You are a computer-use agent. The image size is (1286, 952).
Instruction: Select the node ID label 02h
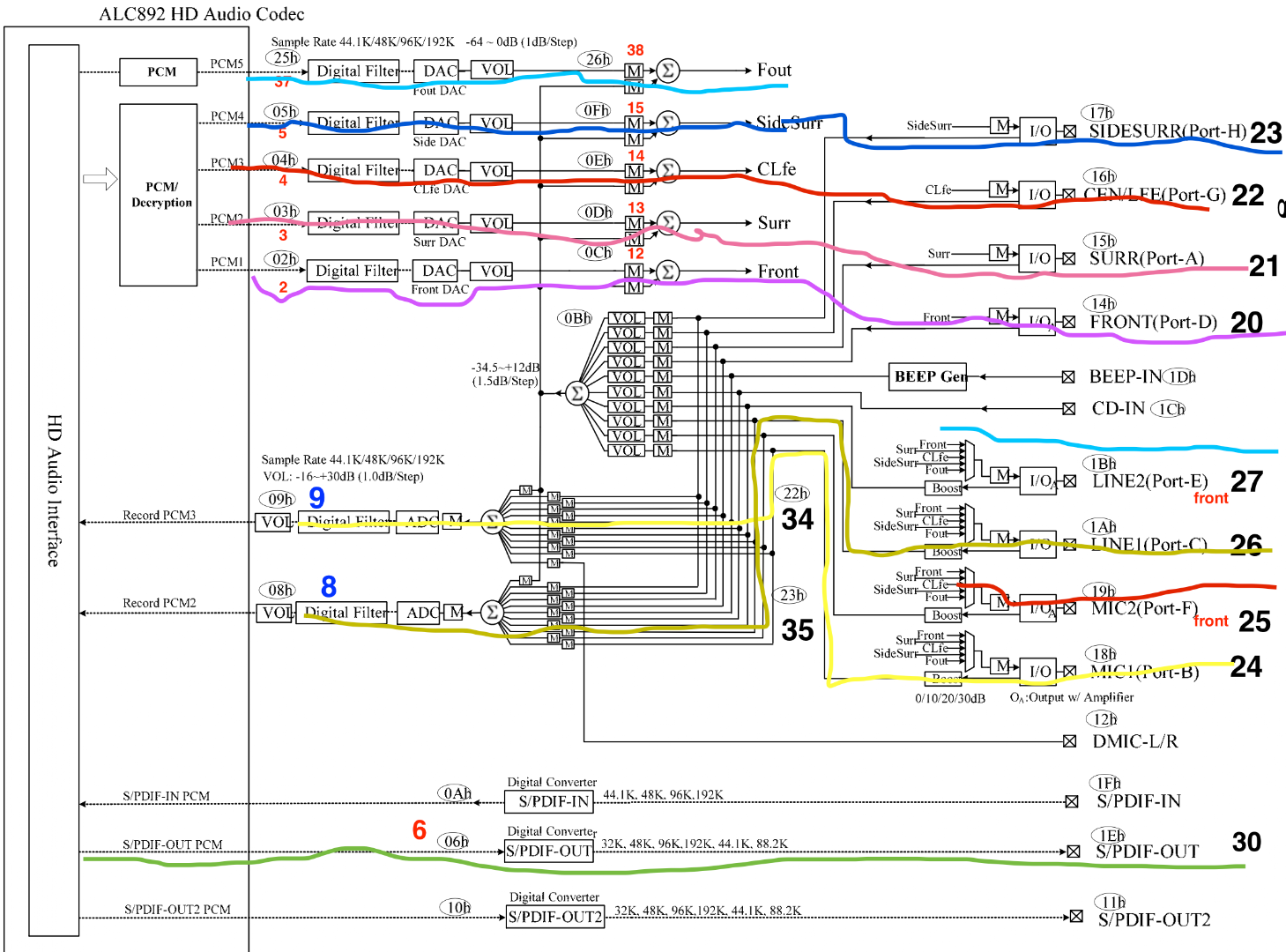click(x=284, y=259)
